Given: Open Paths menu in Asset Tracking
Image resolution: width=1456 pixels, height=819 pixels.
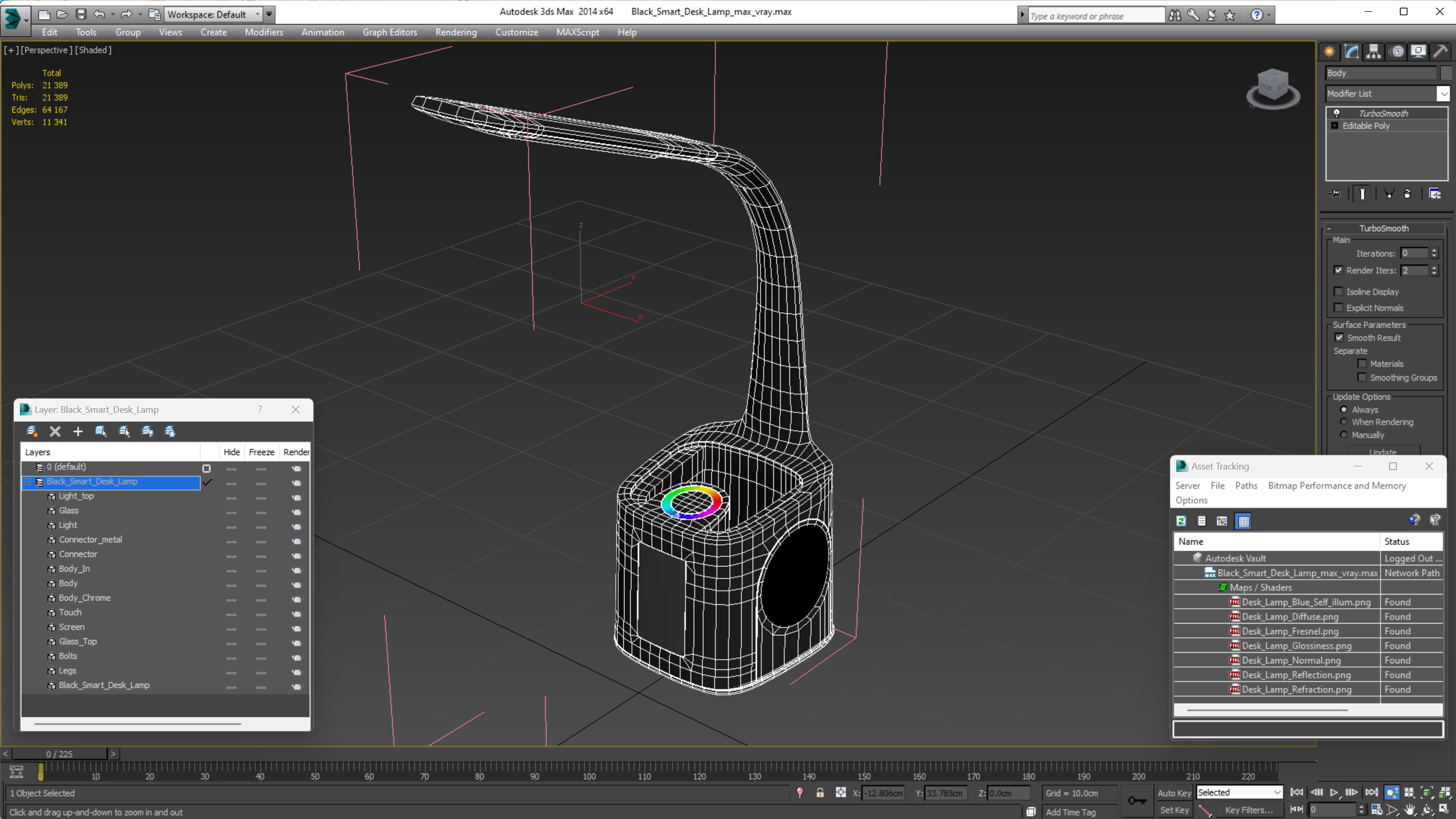Looking at the screenshot, I should pos(1246,485).
